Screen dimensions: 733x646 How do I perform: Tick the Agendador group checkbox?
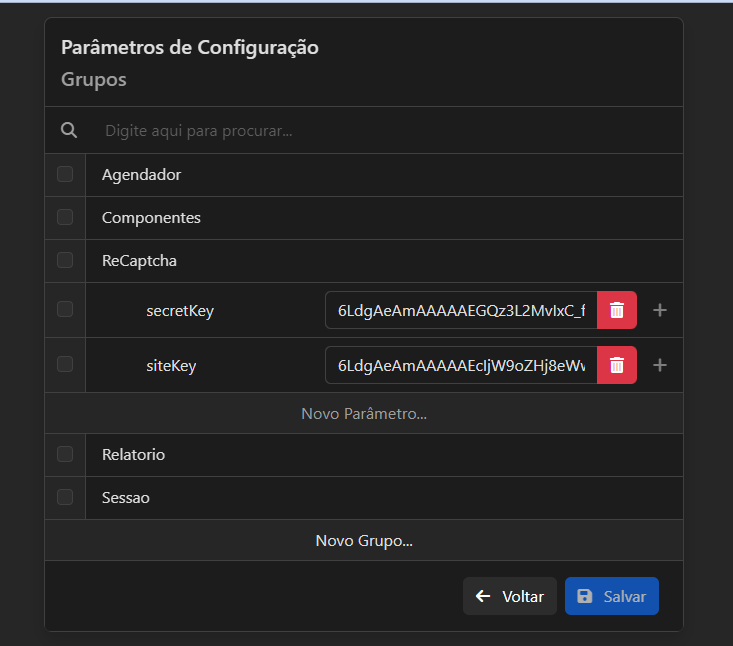(65, 174)
